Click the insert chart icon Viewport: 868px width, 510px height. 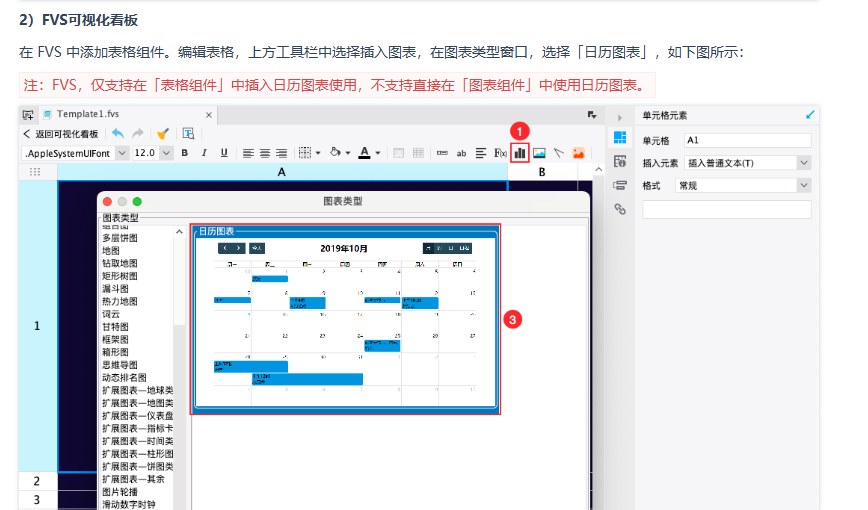(x=519, y=153)
